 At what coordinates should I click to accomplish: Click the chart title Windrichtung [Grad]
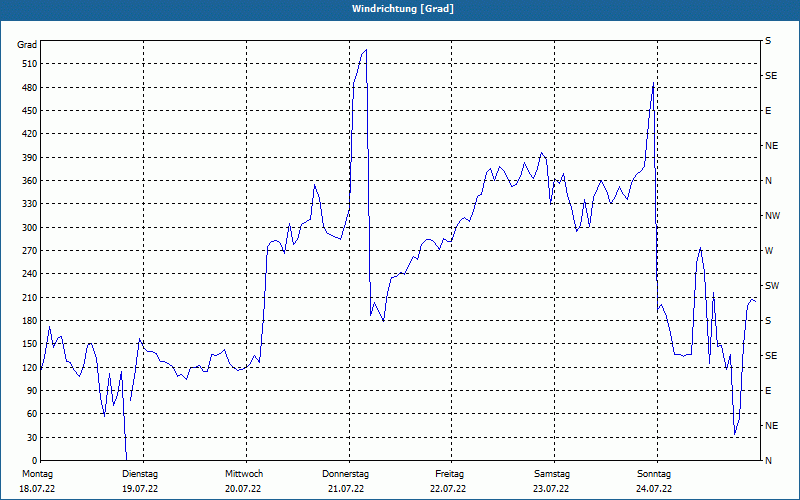(x=403, y=9)
